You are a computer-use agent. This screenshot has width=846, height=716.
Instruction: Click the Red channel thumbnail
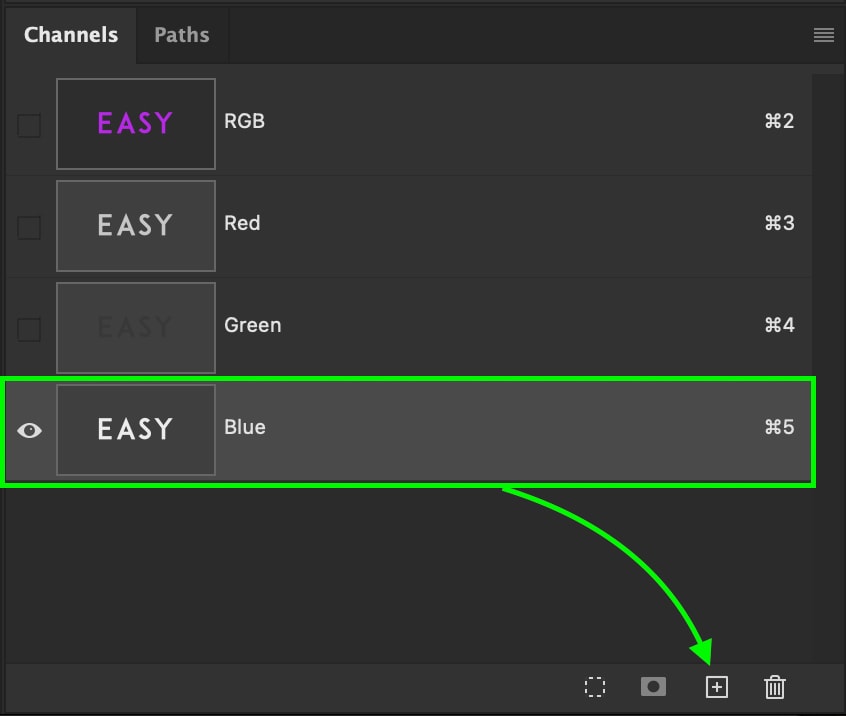(x=136, y=226)
